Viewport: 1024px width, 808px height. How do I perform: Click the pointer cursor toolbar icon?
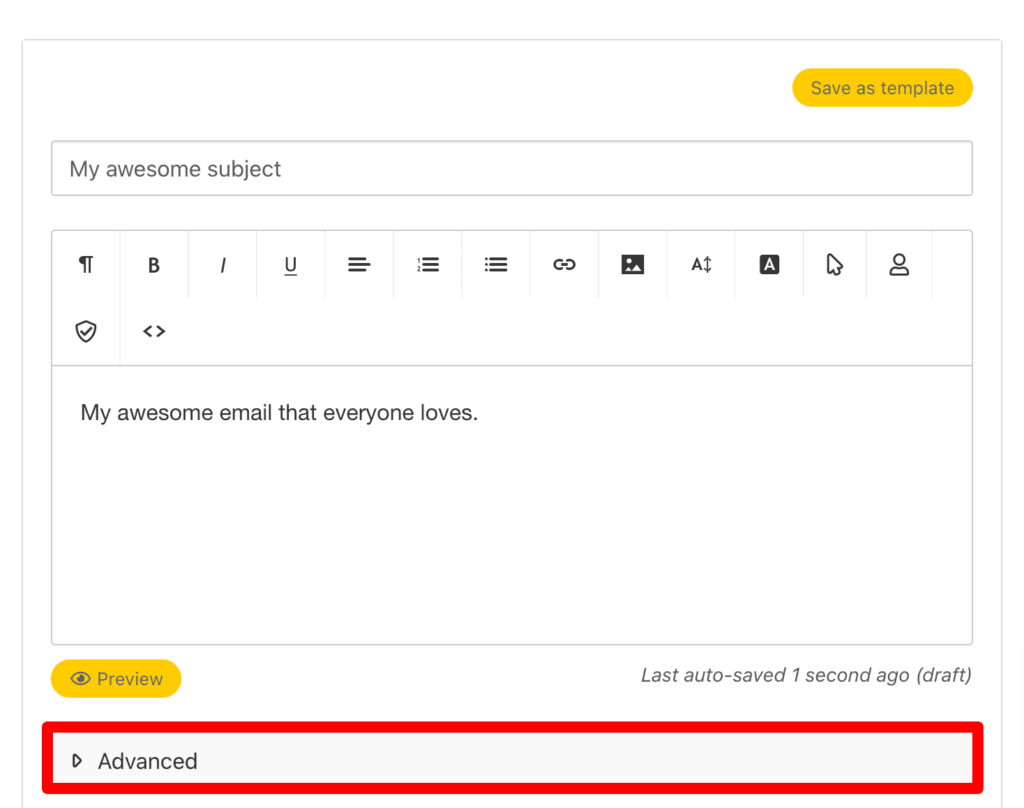(x=834, y=265)
